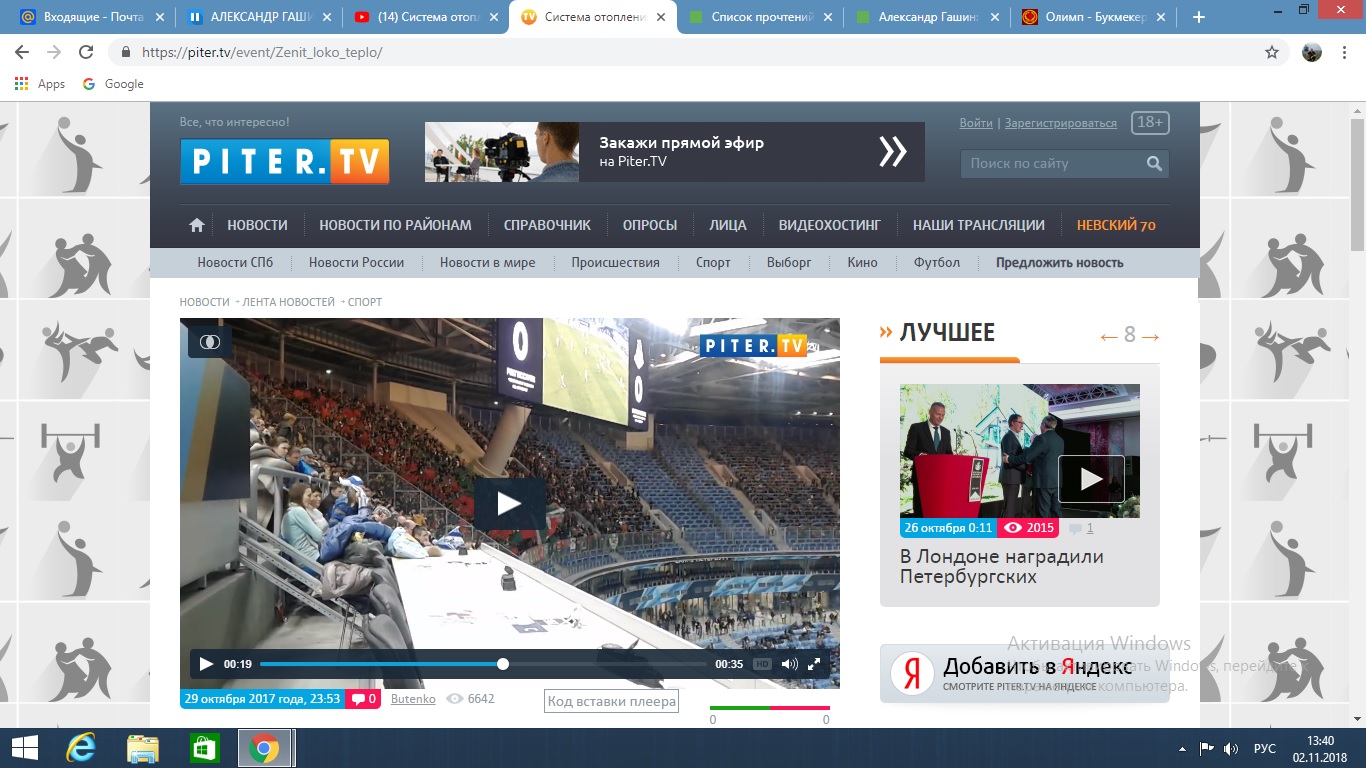Reload the piter.tv page

[x=86, y=52]
